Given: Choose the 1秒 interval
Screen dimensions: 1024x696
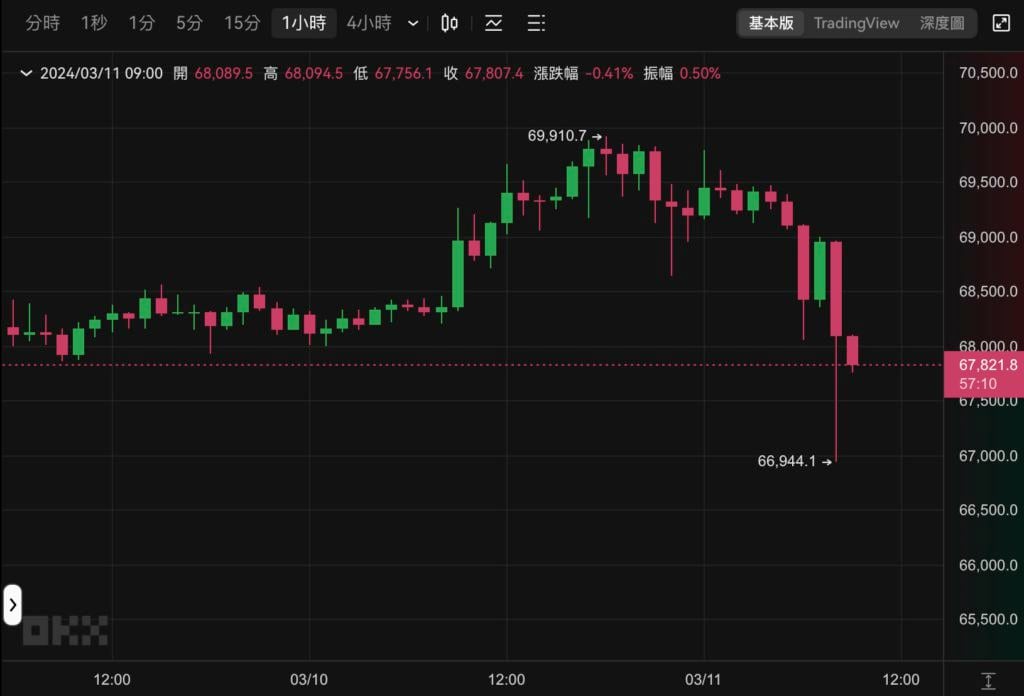Looking at the screenshot, I should point(94,23).
